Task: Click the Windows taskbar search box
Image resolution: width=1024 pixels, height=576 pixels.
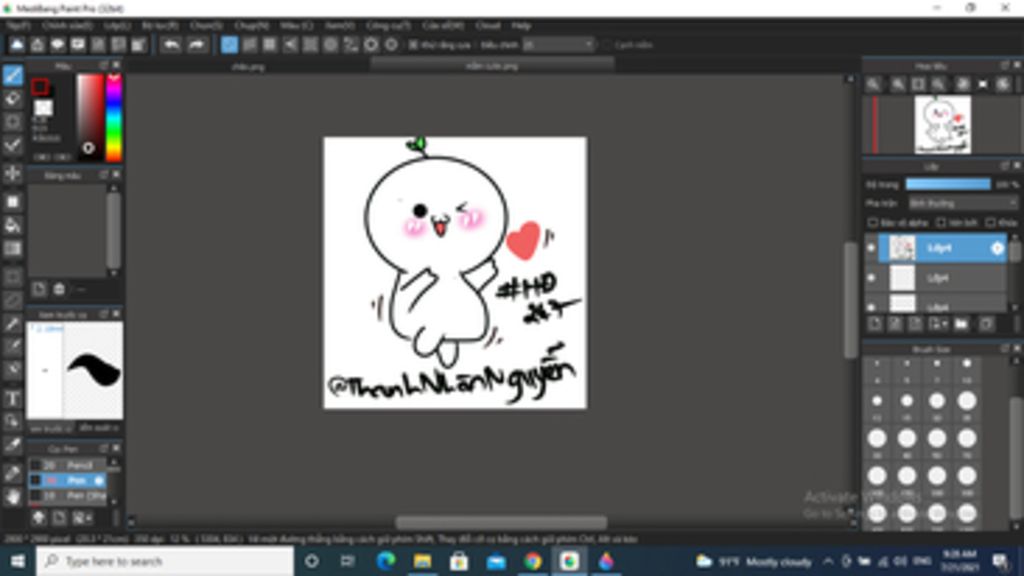Action: coord(165,562)
